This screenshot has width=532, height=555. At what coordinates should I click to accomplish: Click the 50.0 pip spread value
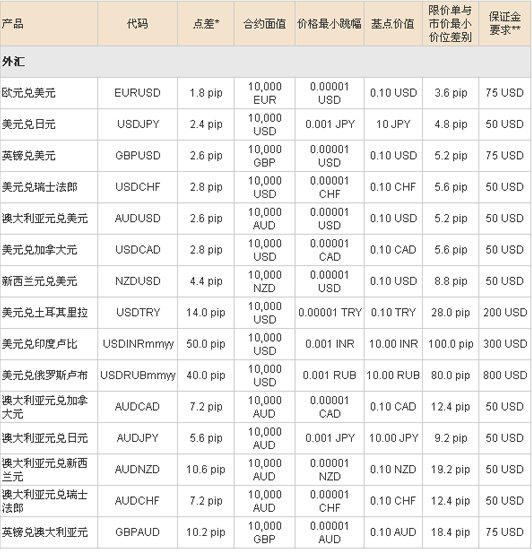[x=206, y=344]
